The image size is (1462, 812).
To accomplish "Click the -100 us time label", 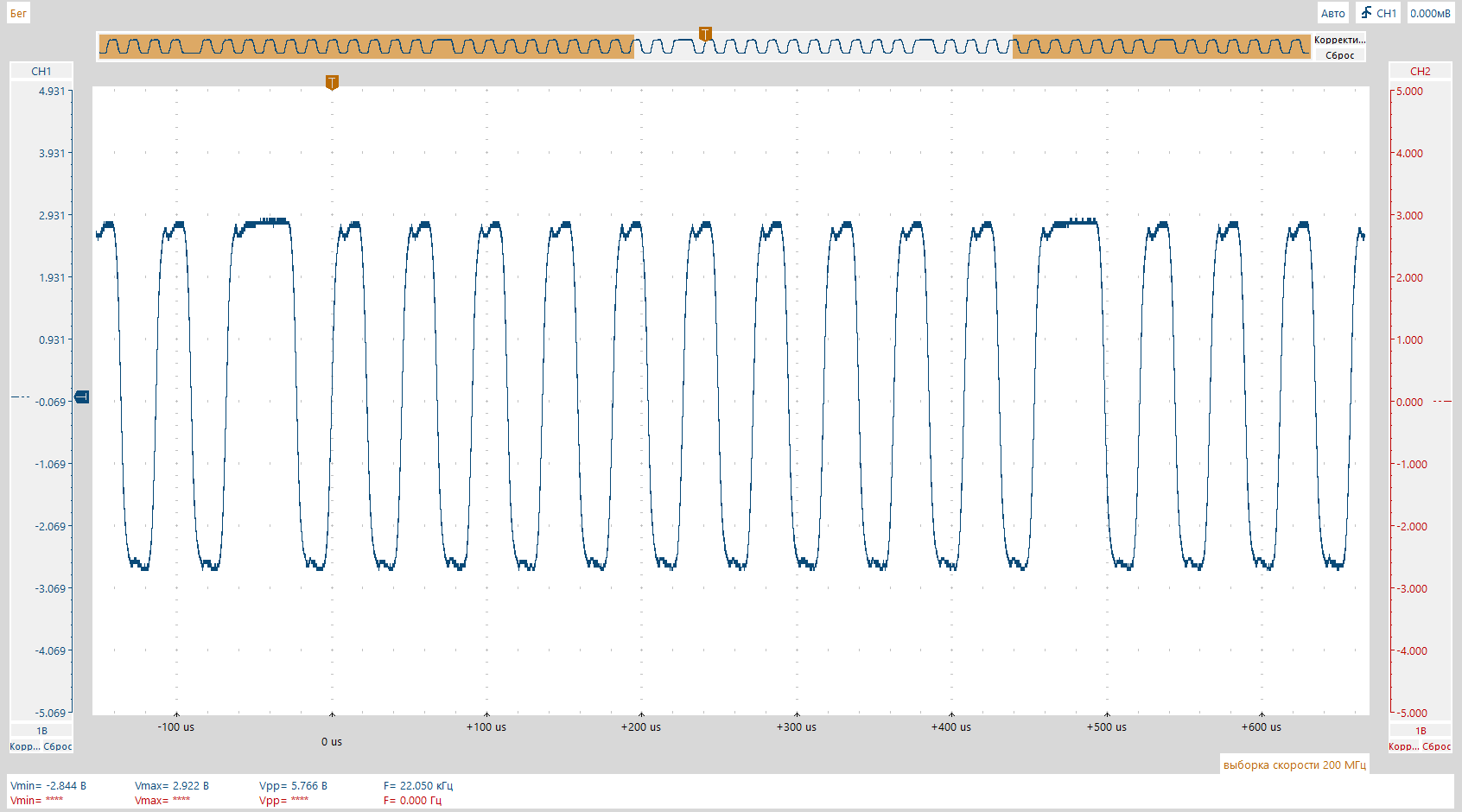I will click(176, 726).
